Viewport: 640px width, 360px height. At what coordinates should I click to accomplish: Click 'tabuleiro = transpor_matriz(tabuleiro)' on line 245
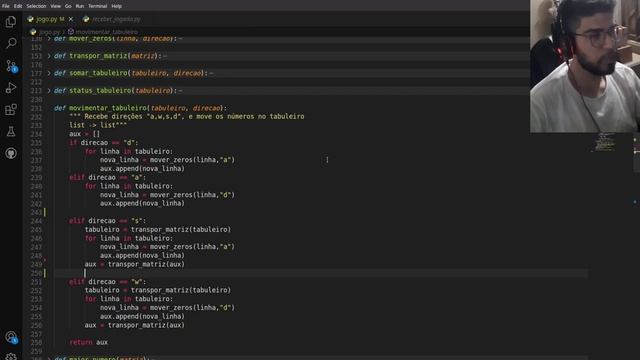(x=158, y=229)
